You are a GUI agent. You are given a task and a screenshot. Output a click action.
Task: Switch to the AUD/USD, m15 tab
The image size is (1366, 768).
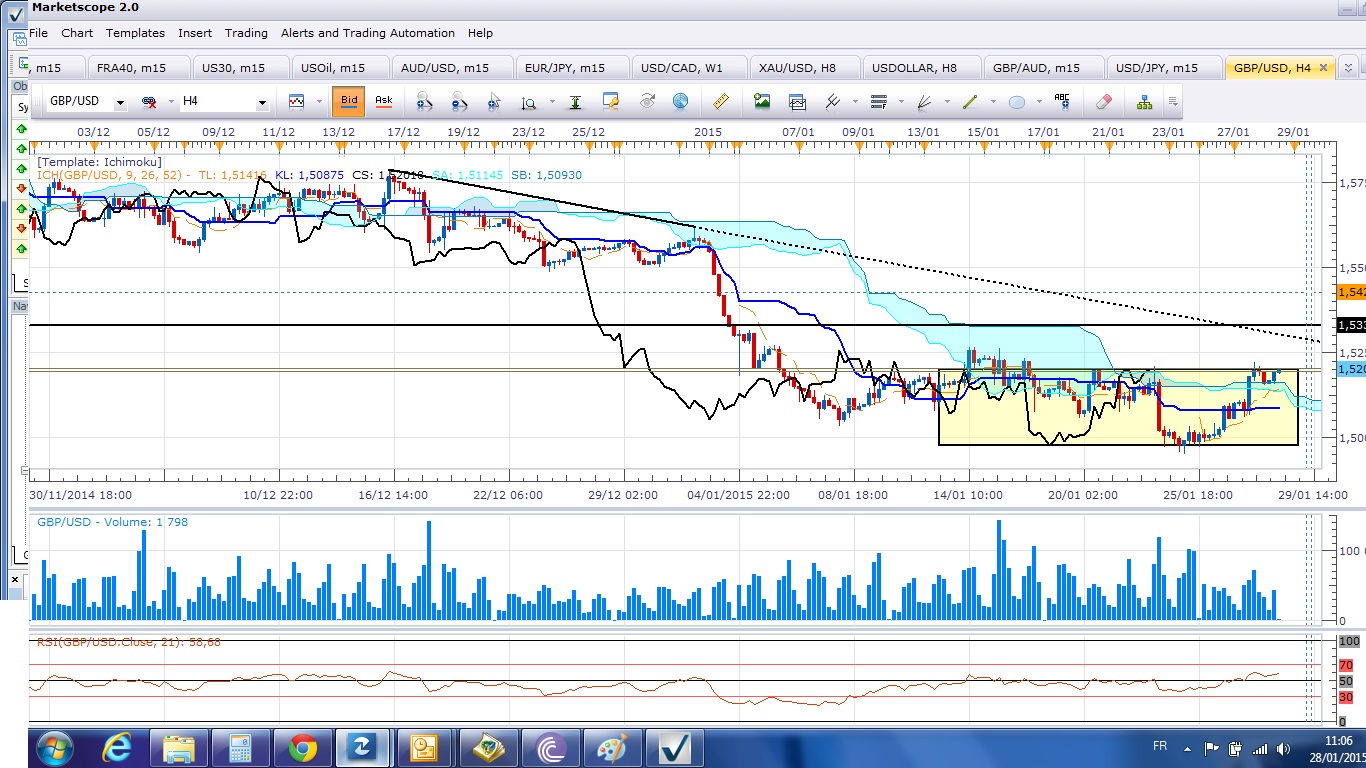pos(449,68)
